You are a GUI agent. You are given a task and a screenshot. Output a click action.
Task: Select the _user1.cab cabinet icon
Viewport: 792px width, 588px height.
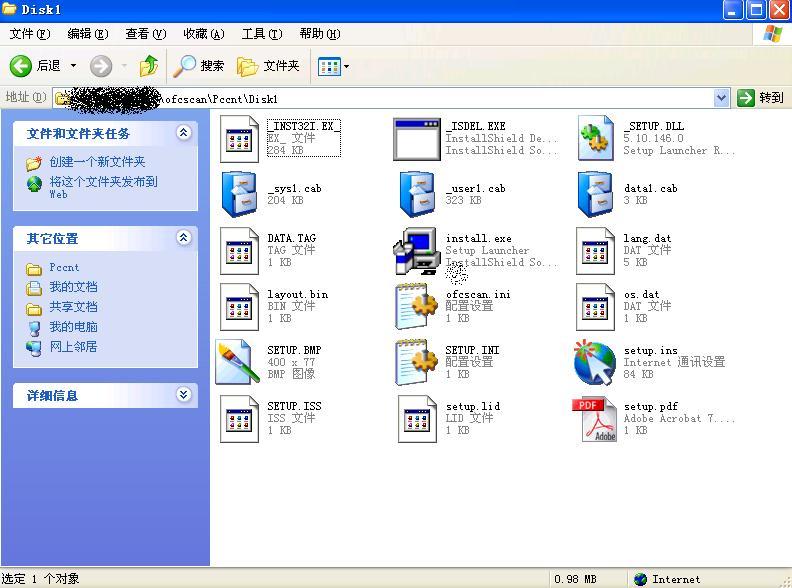tap(417, 194)
